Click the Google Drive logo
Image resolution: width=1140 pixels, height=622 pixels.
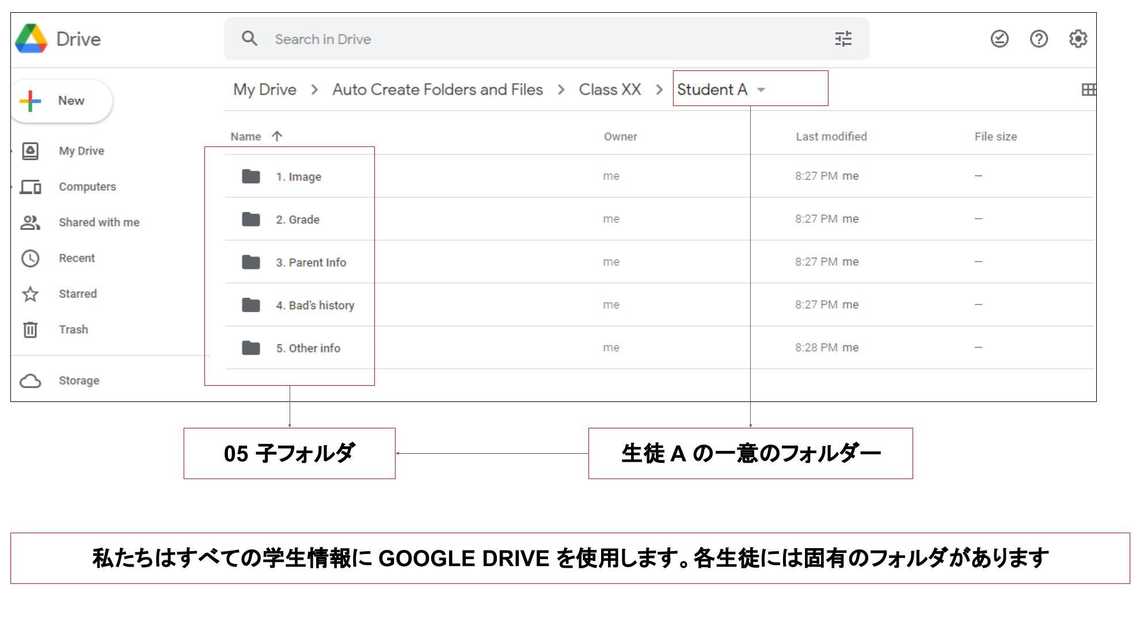32,39
